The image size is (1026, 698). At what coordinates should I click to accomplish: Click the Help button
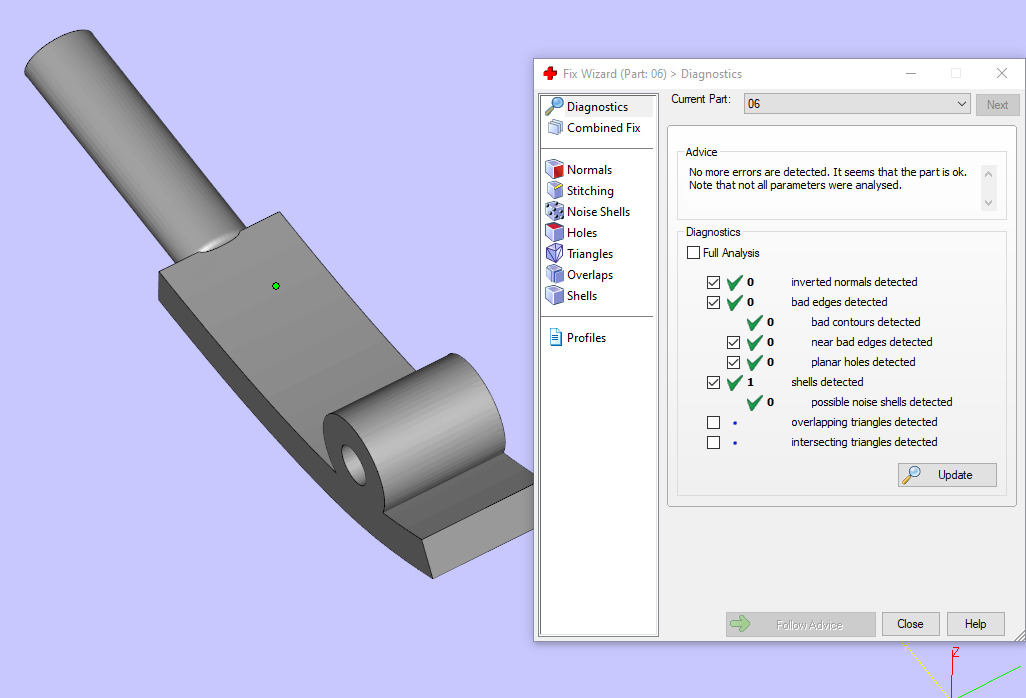[975, 624]
